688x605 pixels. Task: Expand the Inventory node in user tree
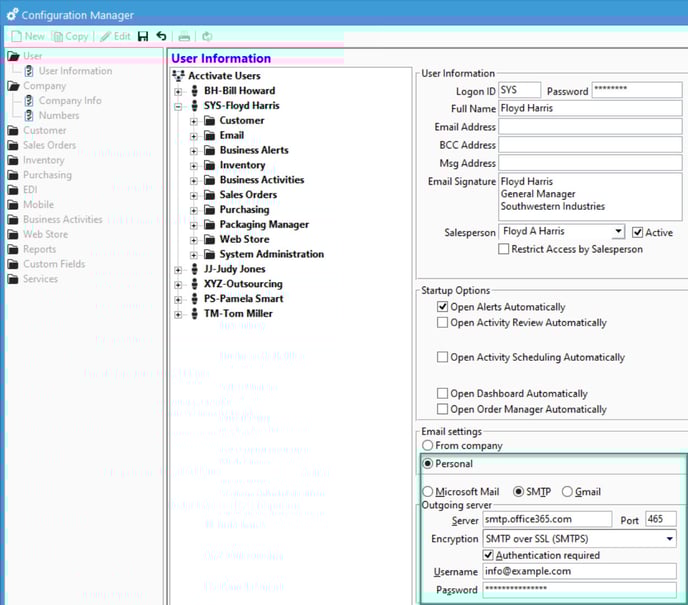(194, 166)
